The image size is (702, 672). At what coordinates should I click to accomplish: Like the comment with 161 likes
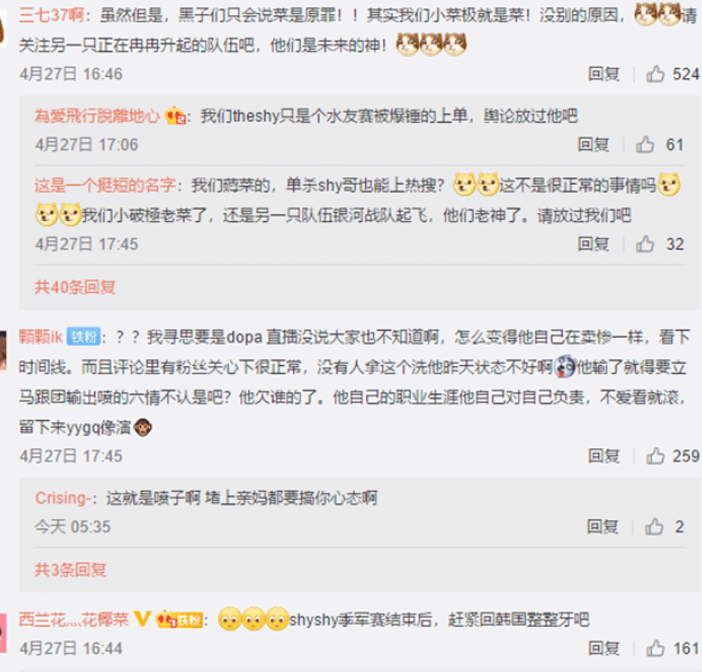(655, 648)
